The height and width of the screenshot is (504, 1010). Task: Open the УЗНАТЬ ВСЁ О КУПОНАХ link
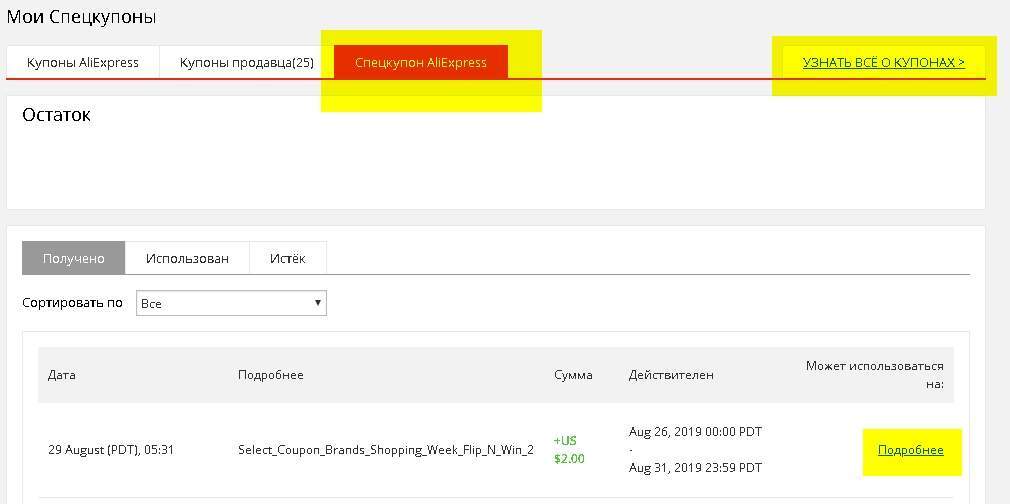coord(883,62)
